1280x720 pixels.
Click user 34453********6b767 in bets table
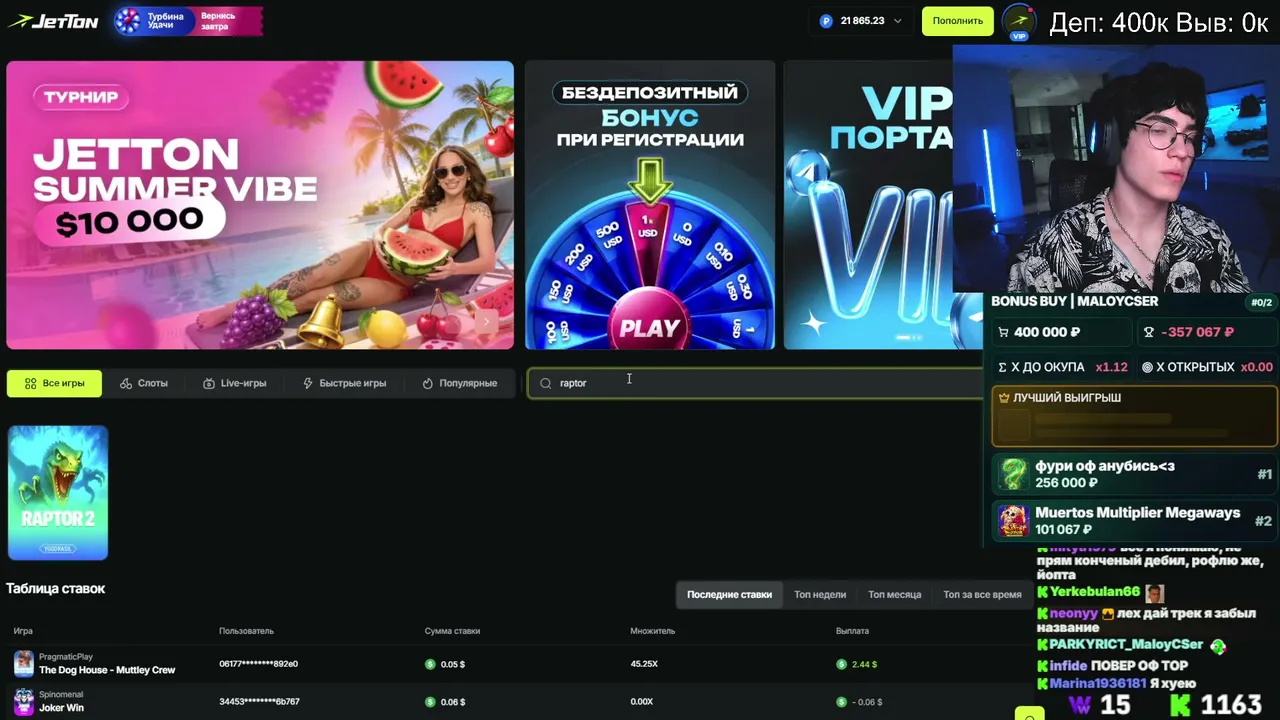click(x=259, y=702)
